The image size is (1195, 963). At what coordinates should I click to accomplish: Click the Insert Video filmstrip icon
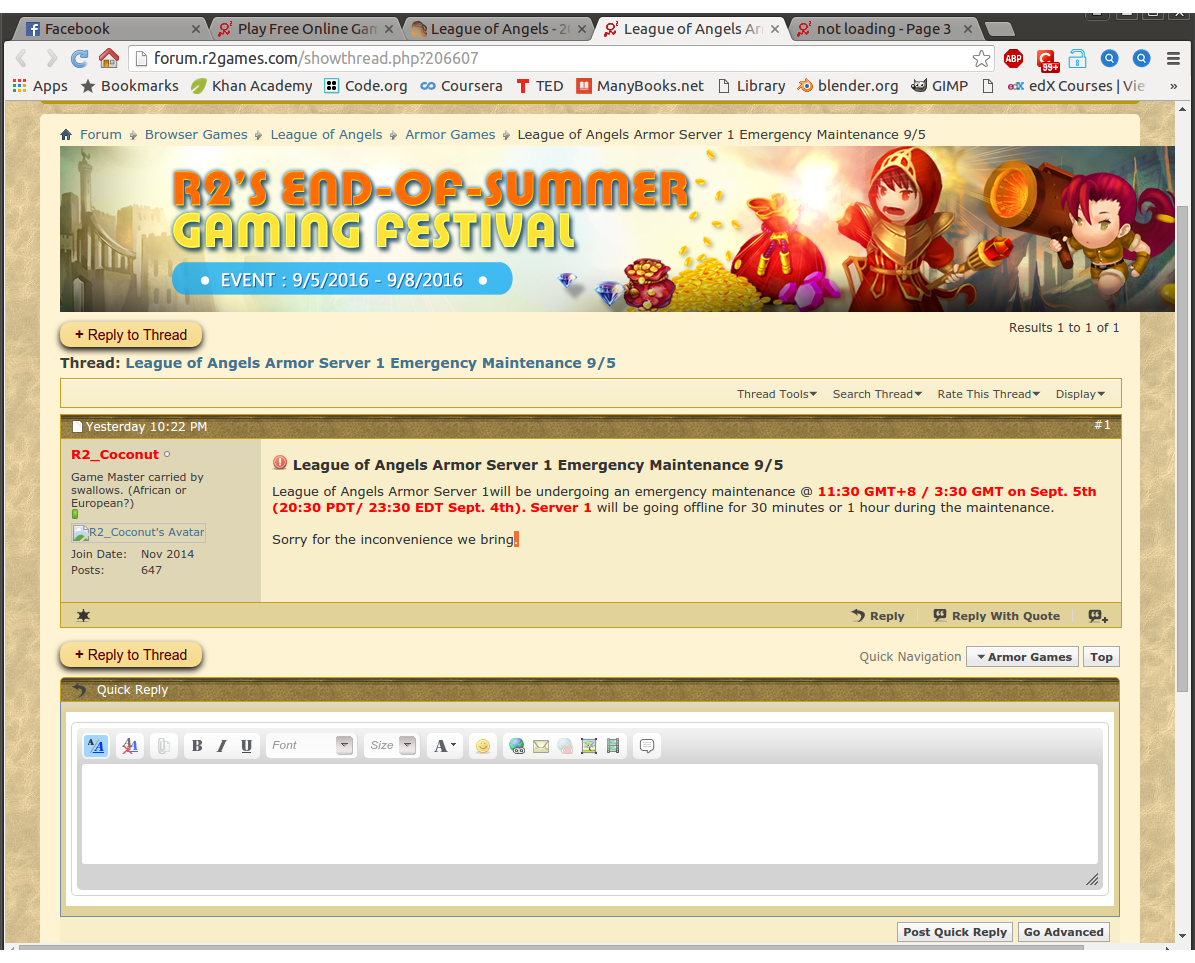pyautogui.click(x=613, y=746)
